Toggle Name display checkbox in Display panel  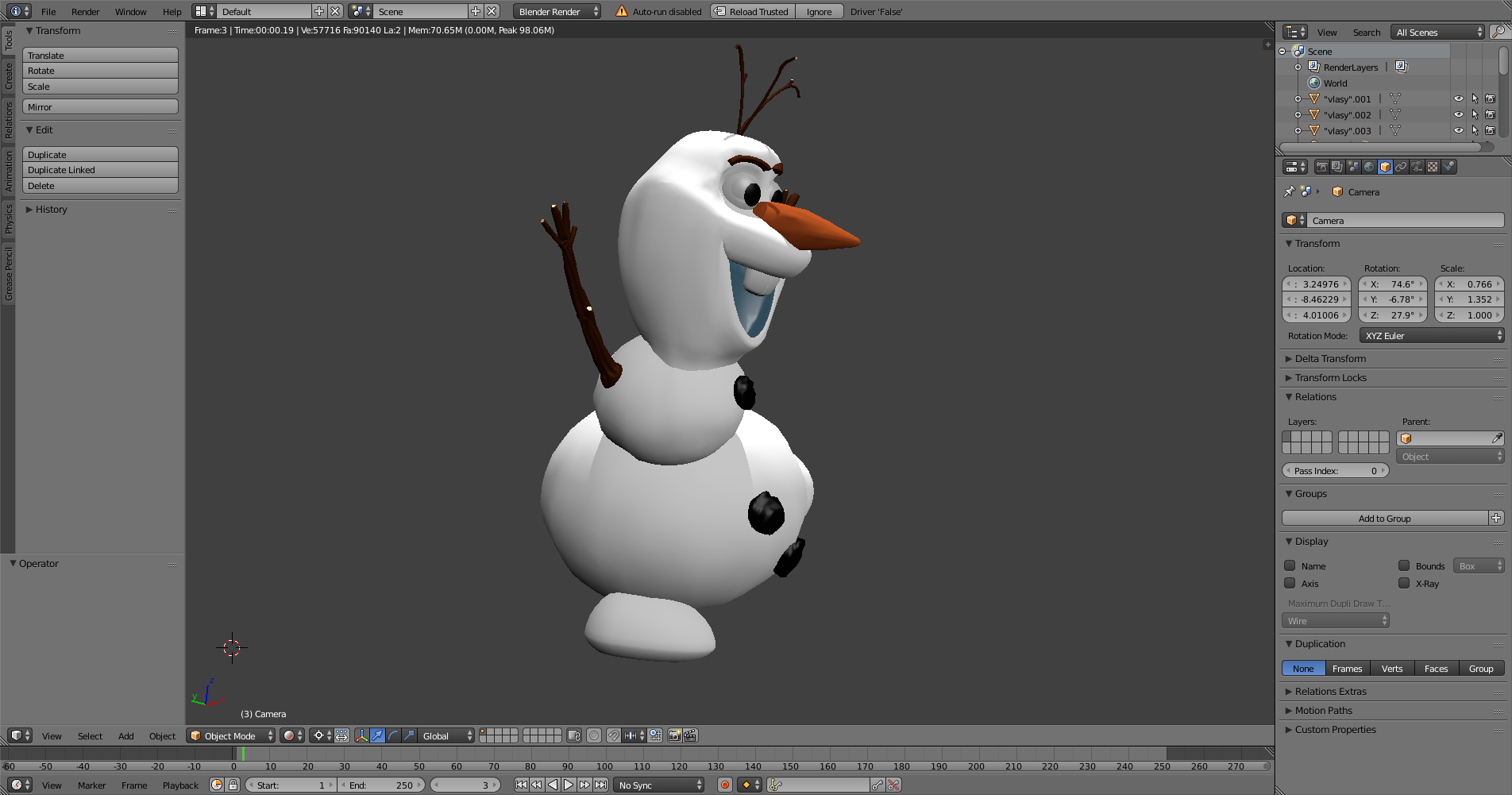click(1290, 565)
